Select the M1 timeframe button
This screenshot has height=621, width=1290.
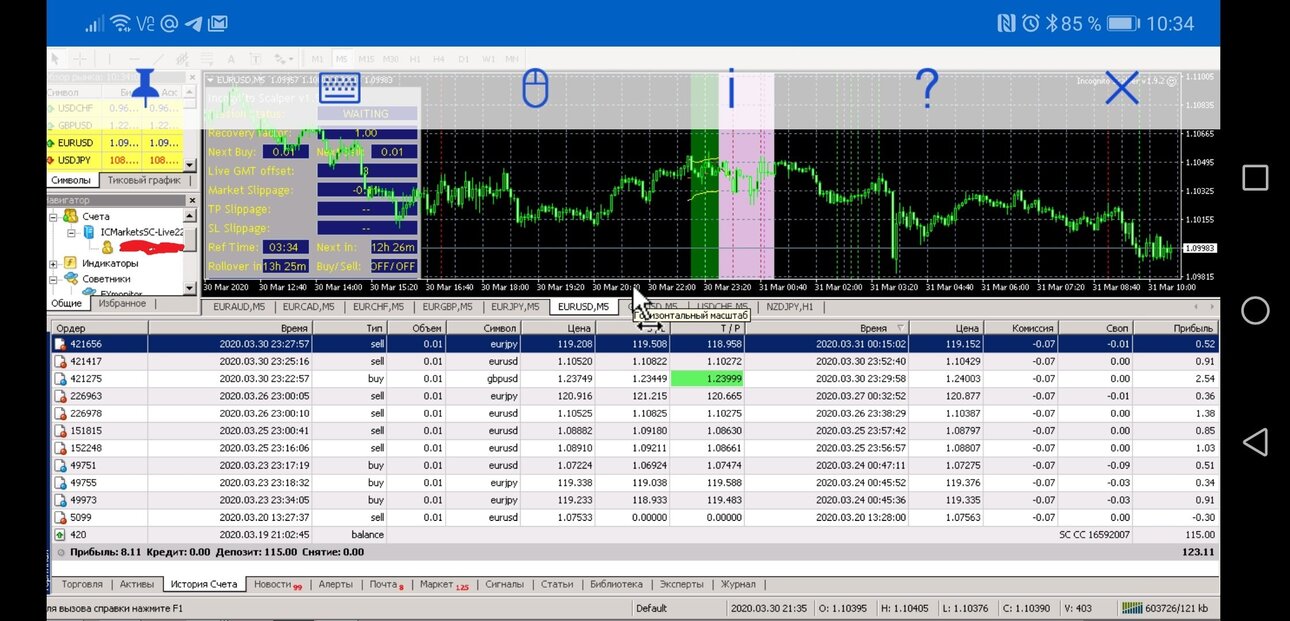pyautogui.click(x=318, y=58)
